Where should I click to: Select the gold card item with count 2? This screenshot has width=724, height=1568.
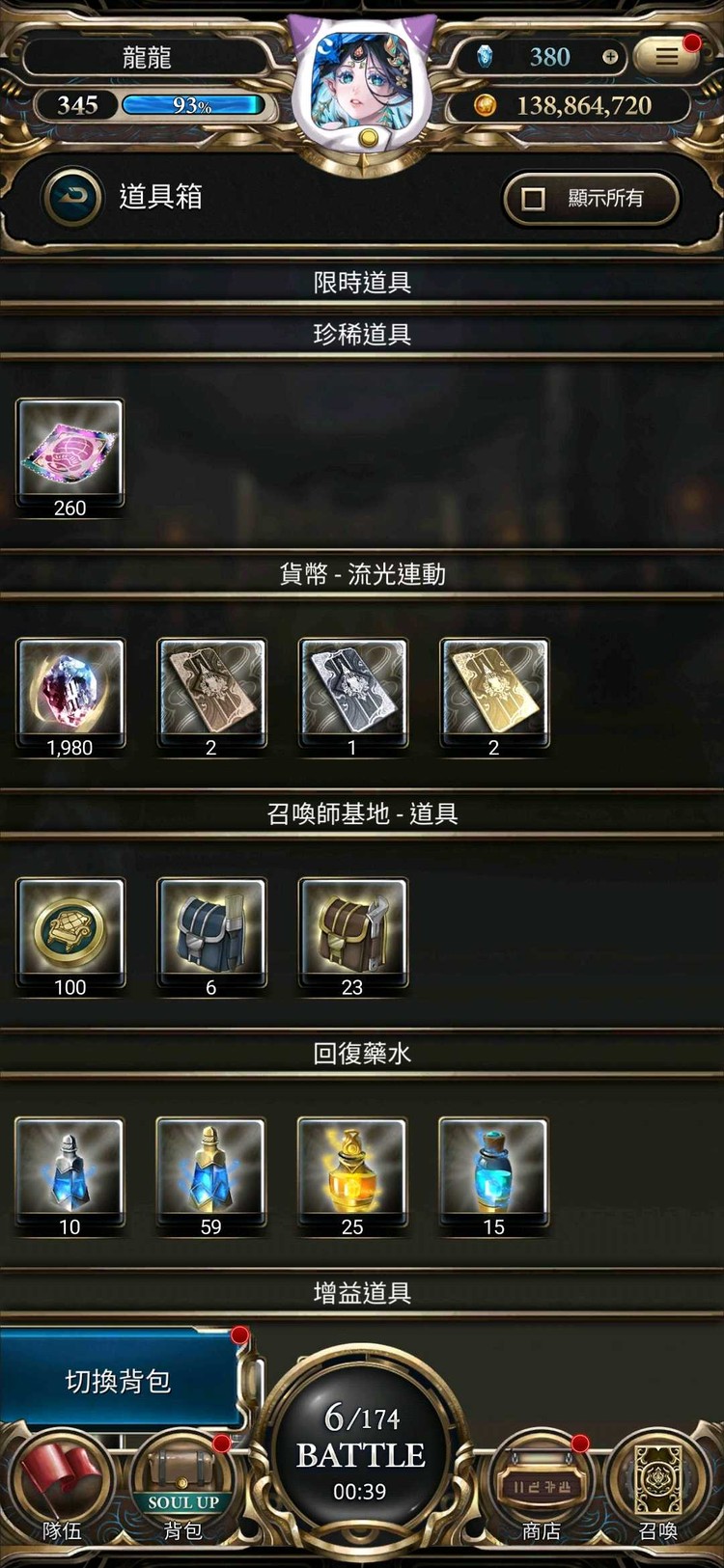(x=493, y=698)
